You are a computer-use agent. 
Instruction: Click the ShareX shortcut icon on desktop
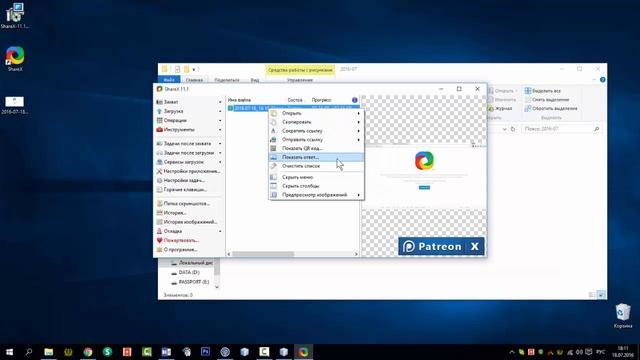[15, 59]
